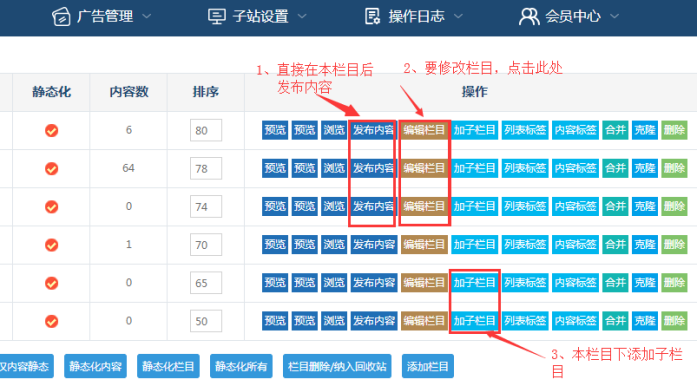Click the 广告管理 icon in top navigation
697x387 pixels.
pos(61,17)
